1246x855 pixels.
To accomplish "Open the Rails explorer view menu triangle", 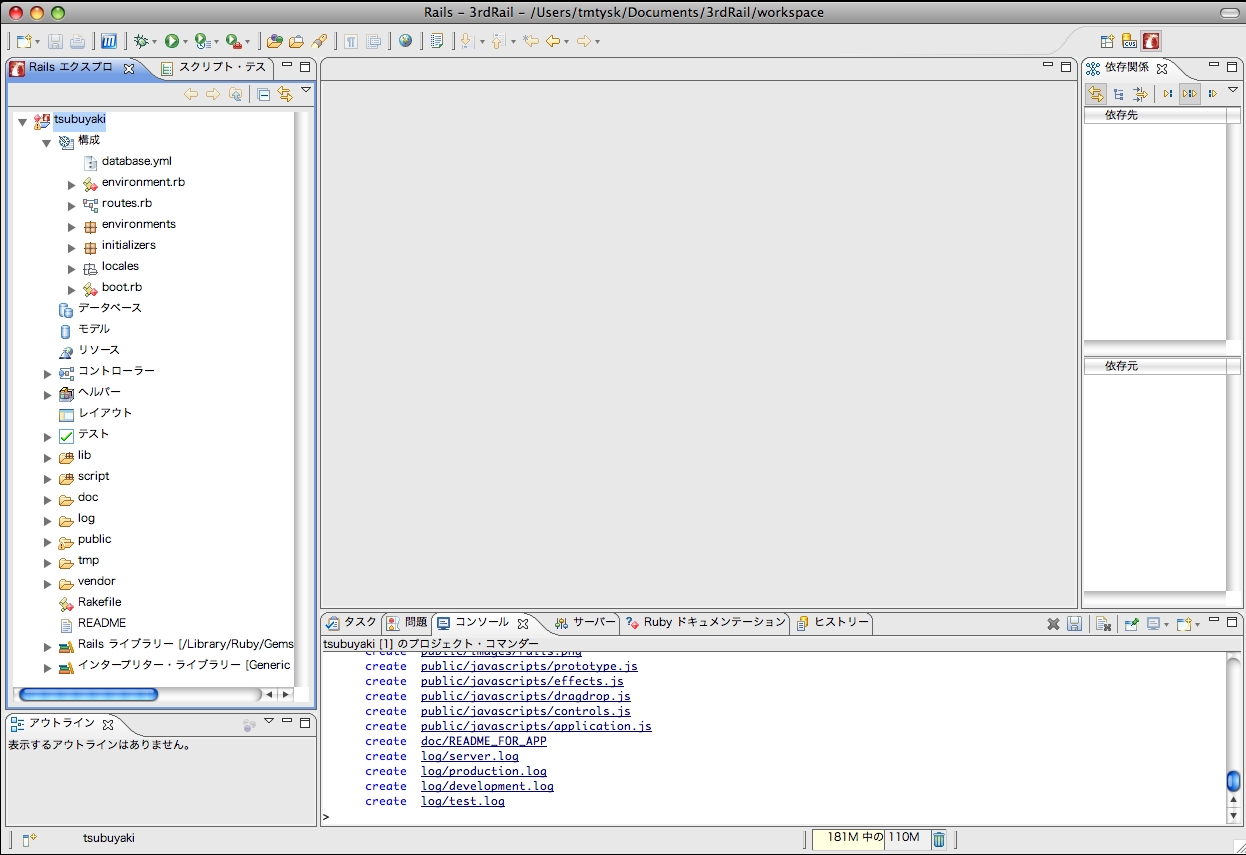I will [306, 90].
